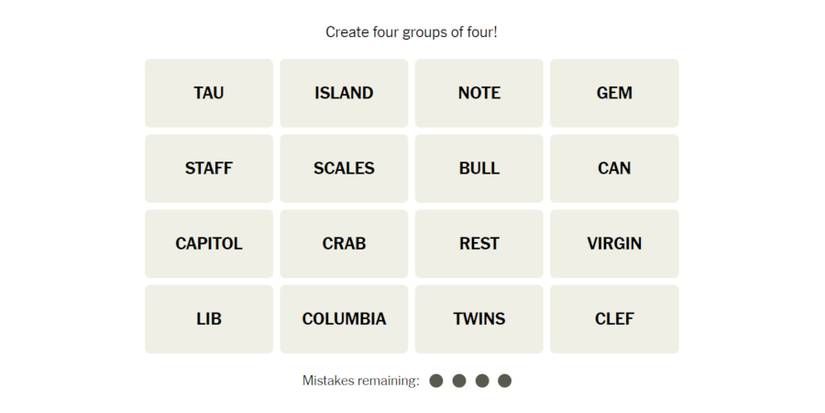Click the "Create four groups of four!" heading

coord(411,32)
